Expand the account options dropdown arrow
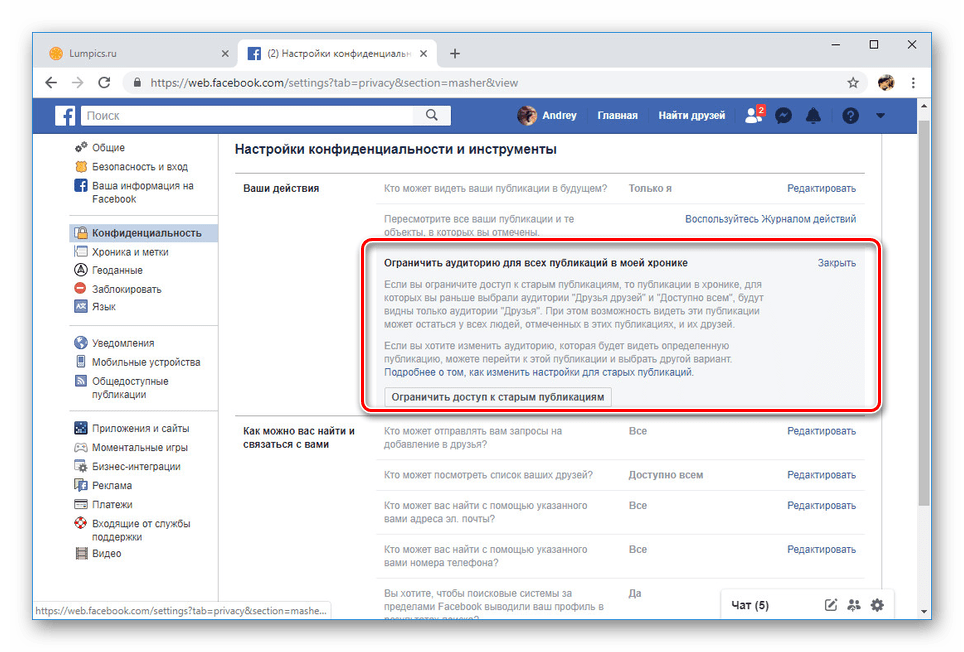Screen dimensions: 964x652 point(880,116)
